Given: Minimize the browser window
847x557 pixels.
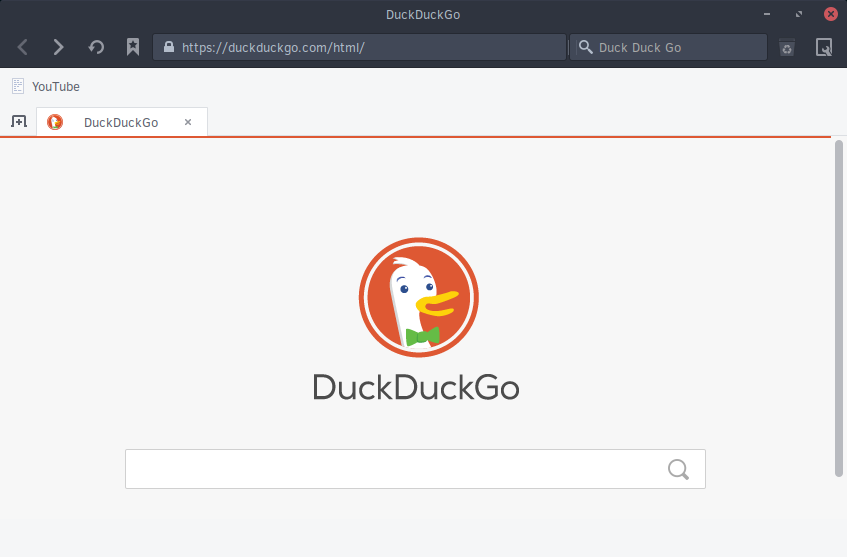Looking at the screenshot, I should click(x=767, y=14).
